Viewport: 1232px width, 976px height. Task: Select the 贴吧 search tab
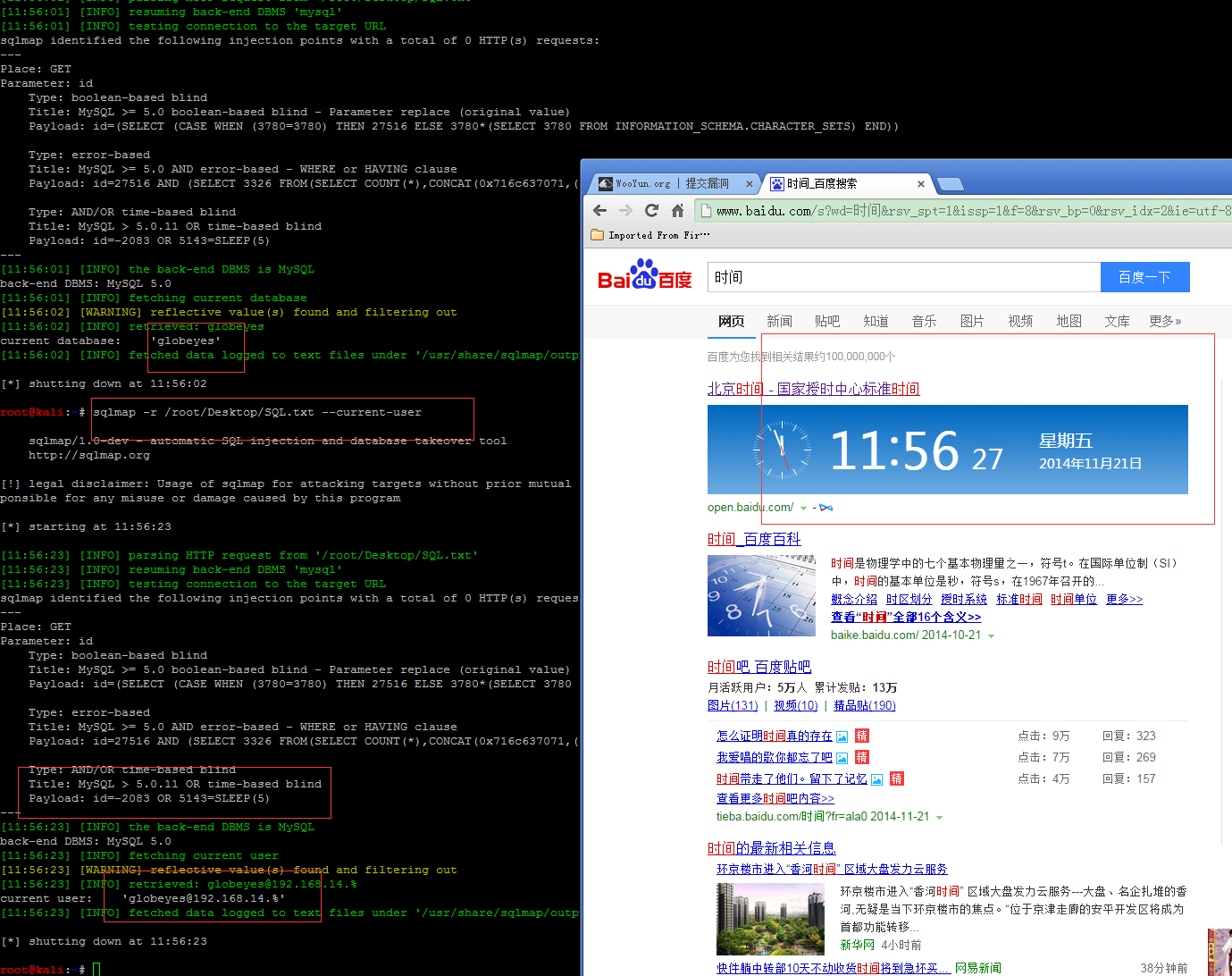pos(827,321)
